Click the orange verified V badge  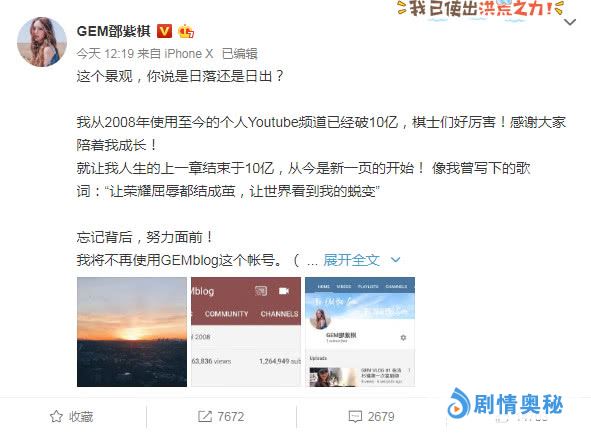[x=164, y=31]
